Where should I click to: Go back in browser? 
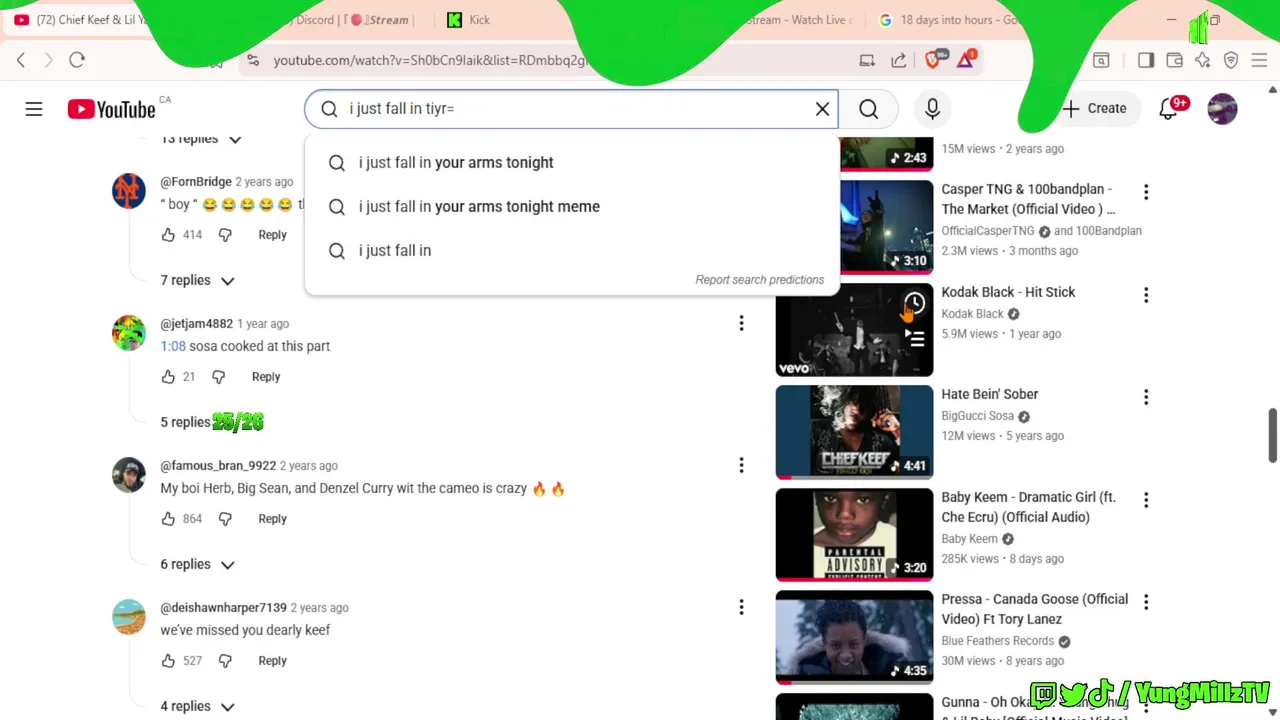click(21, 60)
